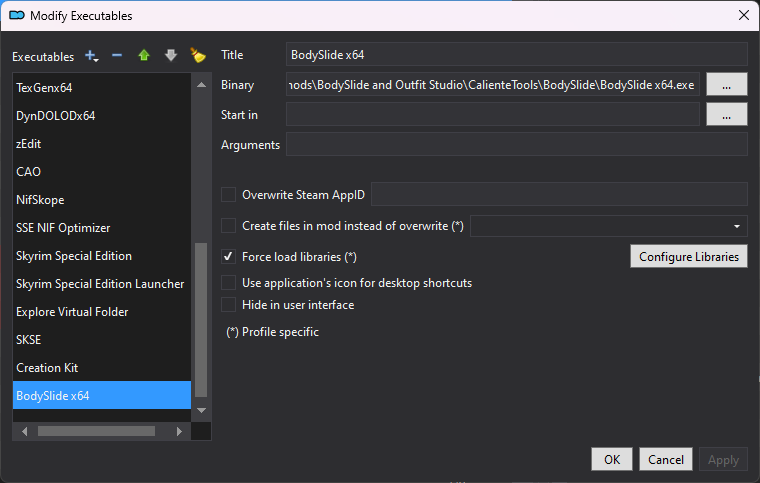Click the grey move down arrow
Image resolution: width=760 pixels, height=483 pixels.
(x=170, y=56)
